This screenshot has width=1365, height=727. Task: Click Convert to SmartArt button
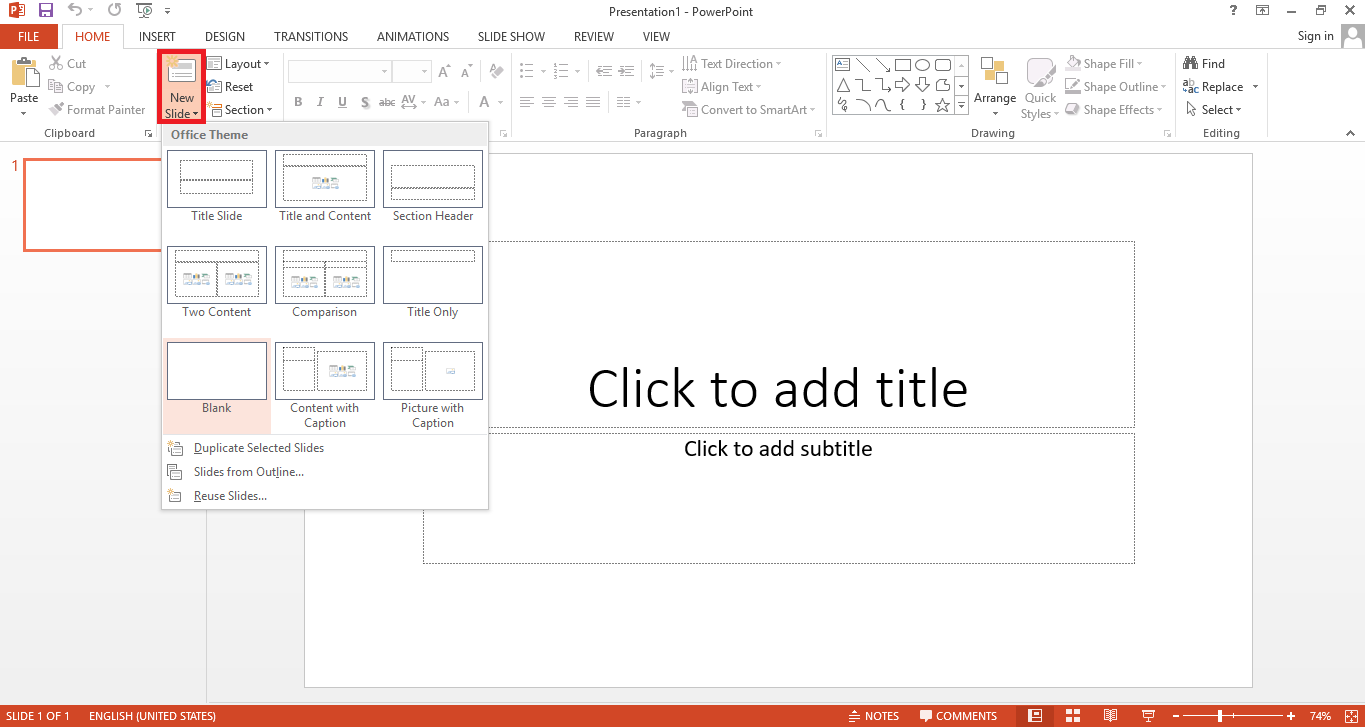click(x=749, y=110)
